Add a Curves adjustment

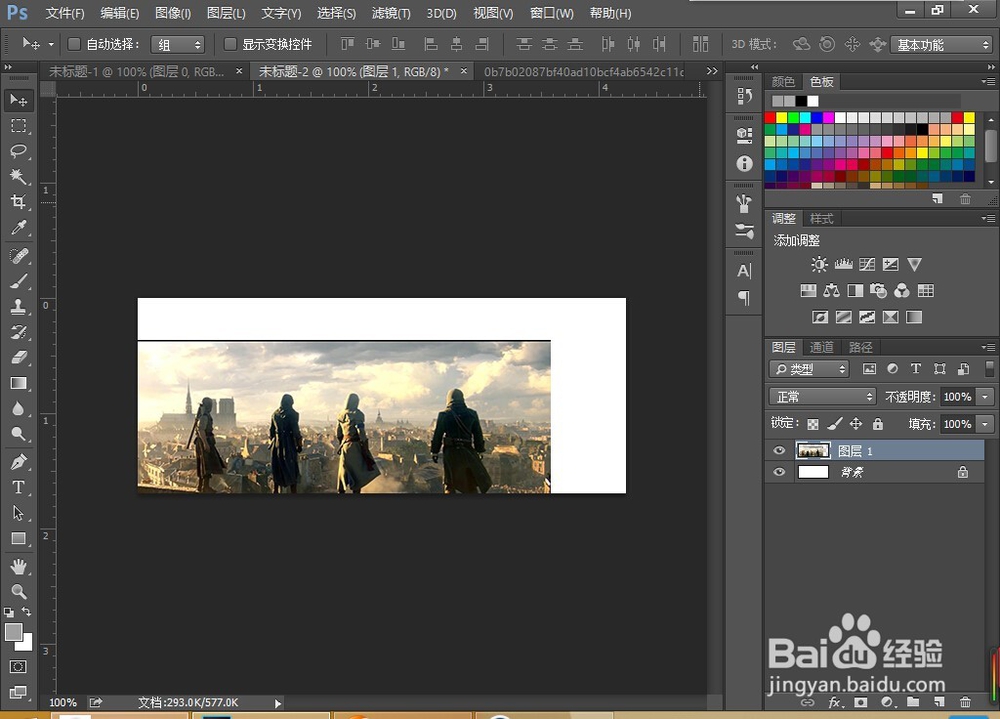(867, 264)
